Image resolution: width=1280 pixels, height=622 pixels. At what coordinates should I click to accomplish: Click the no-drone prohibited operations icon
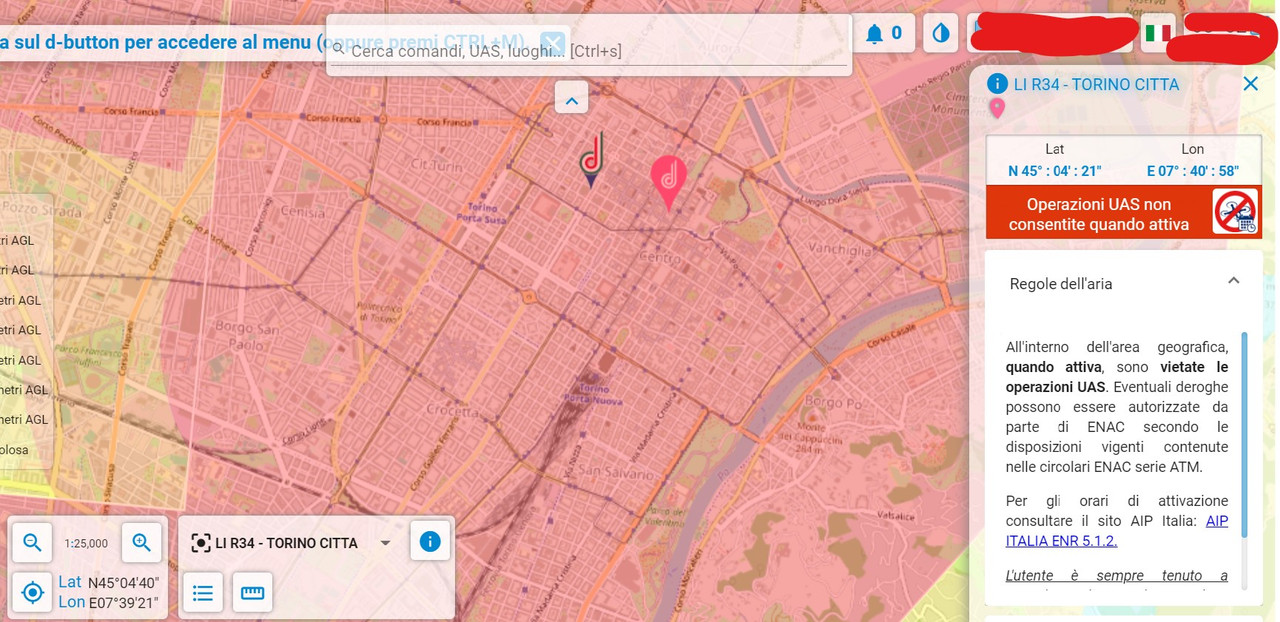(x=1235, y=212)
